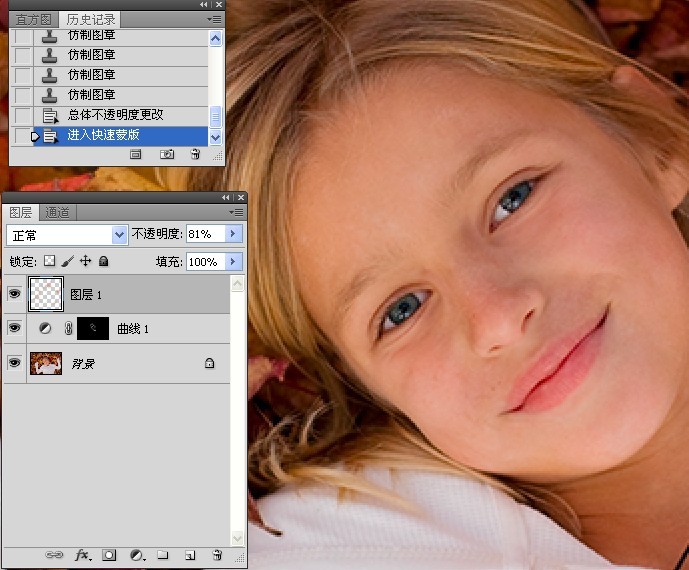Switch to the 图层 tab
689x570 pixels.
click(x=21, y=213)
